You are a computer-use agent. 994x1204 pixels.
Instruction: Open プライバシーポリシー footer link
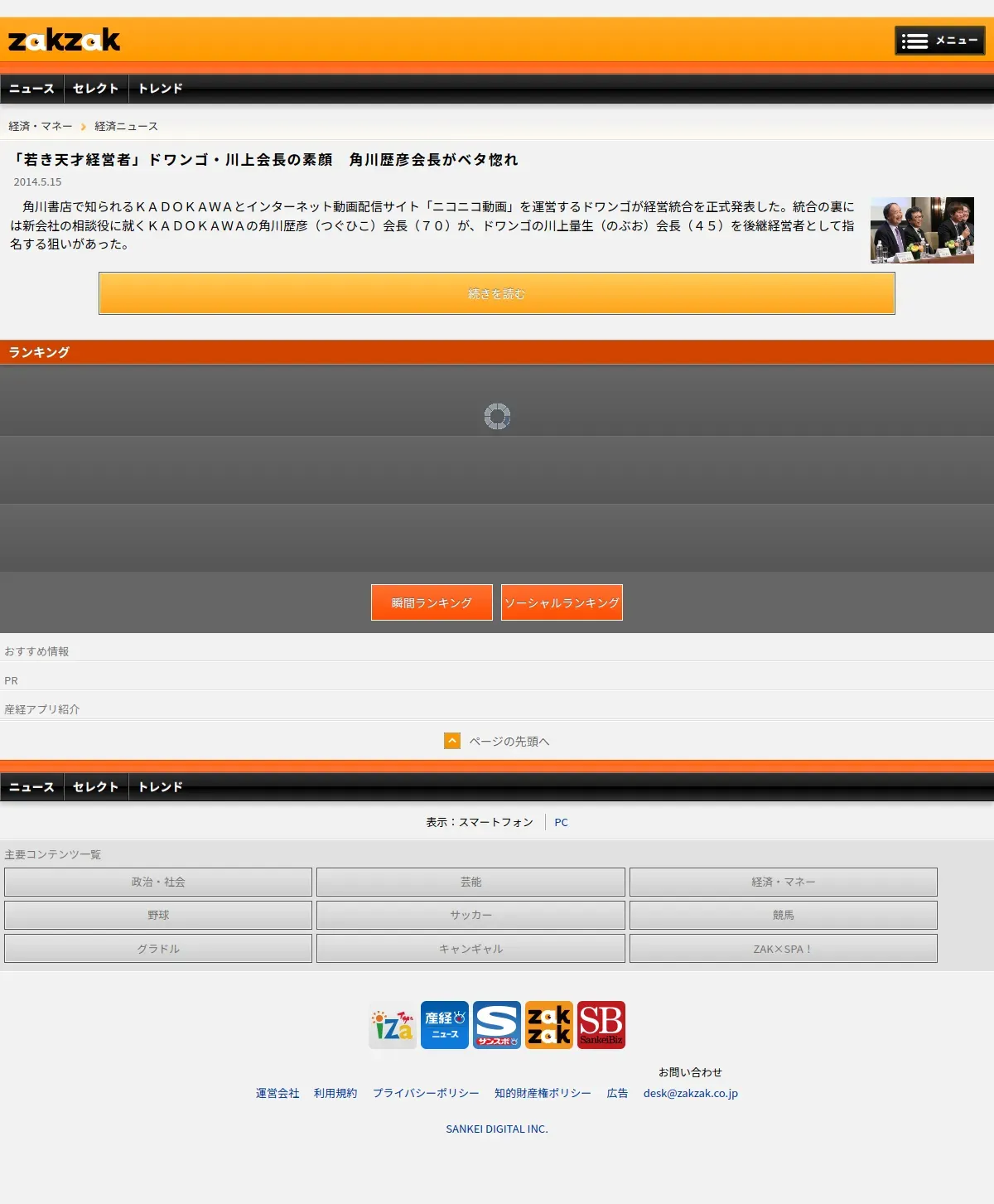426,1093
